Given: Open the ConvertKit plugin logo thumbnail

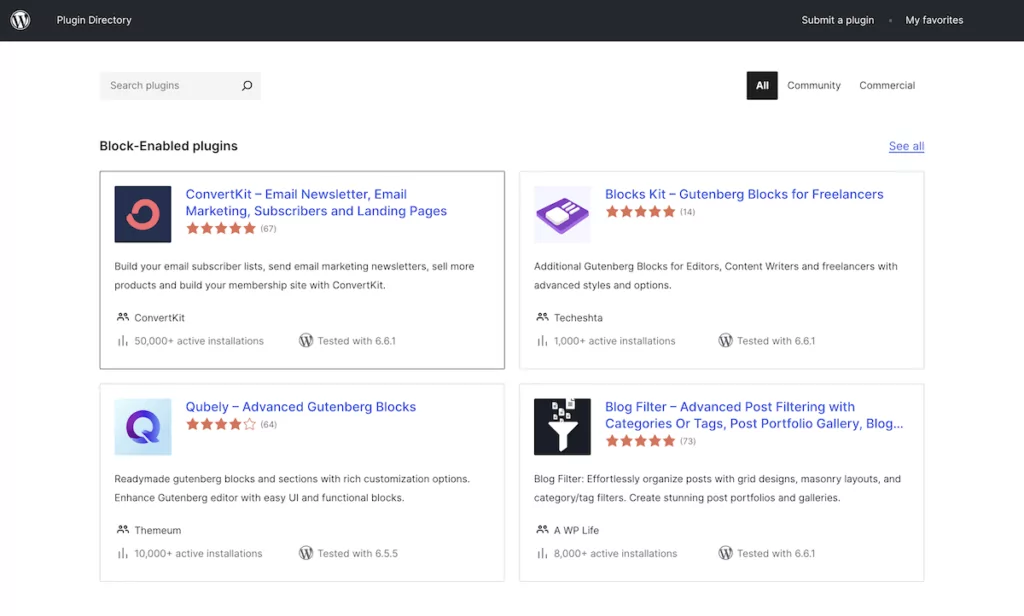Looking at the screenshot, I should [x=143, y=214].
